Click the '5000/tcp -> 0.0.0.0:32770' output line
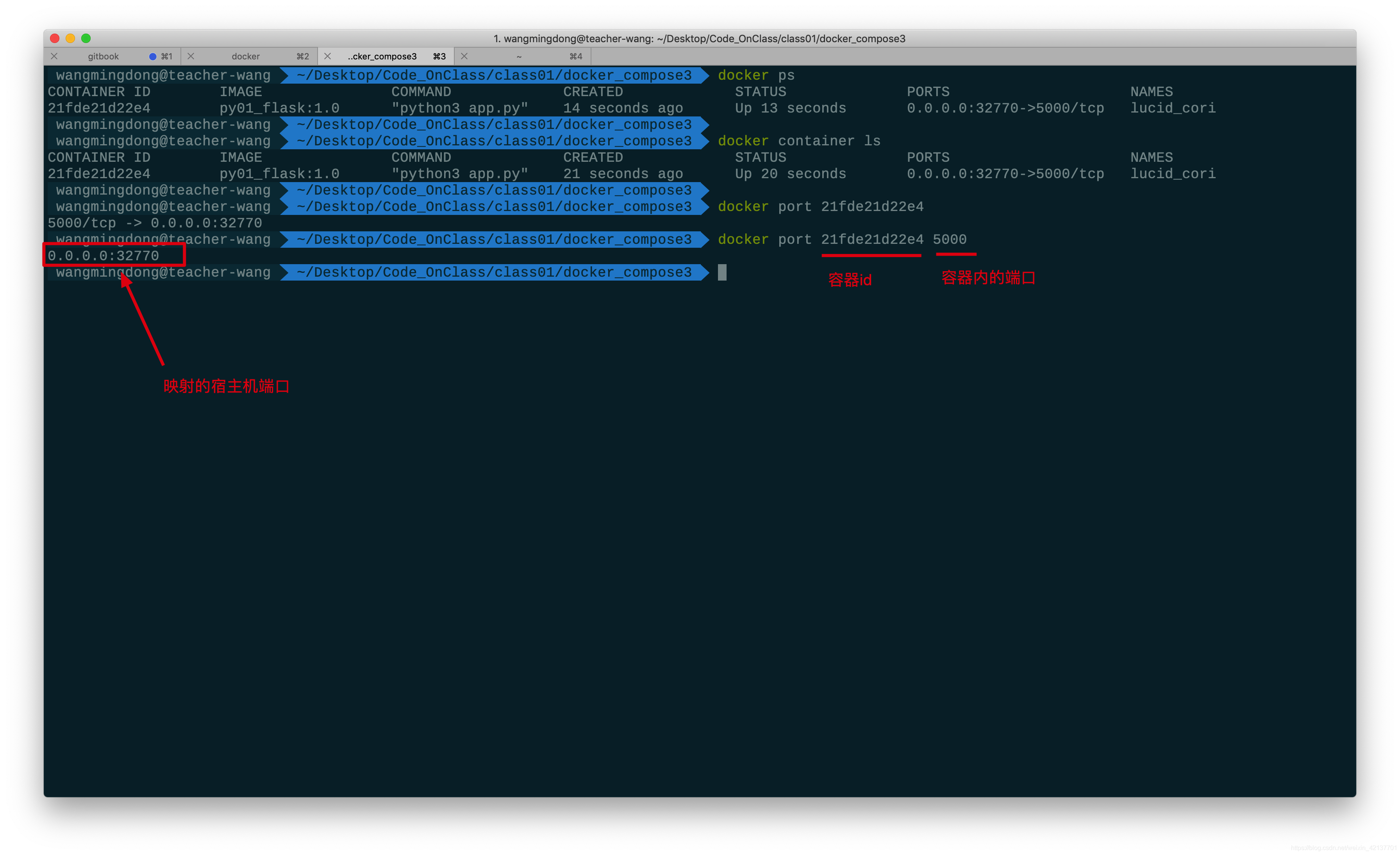This screenshot has height=855, width=1400. pos(155,223)
